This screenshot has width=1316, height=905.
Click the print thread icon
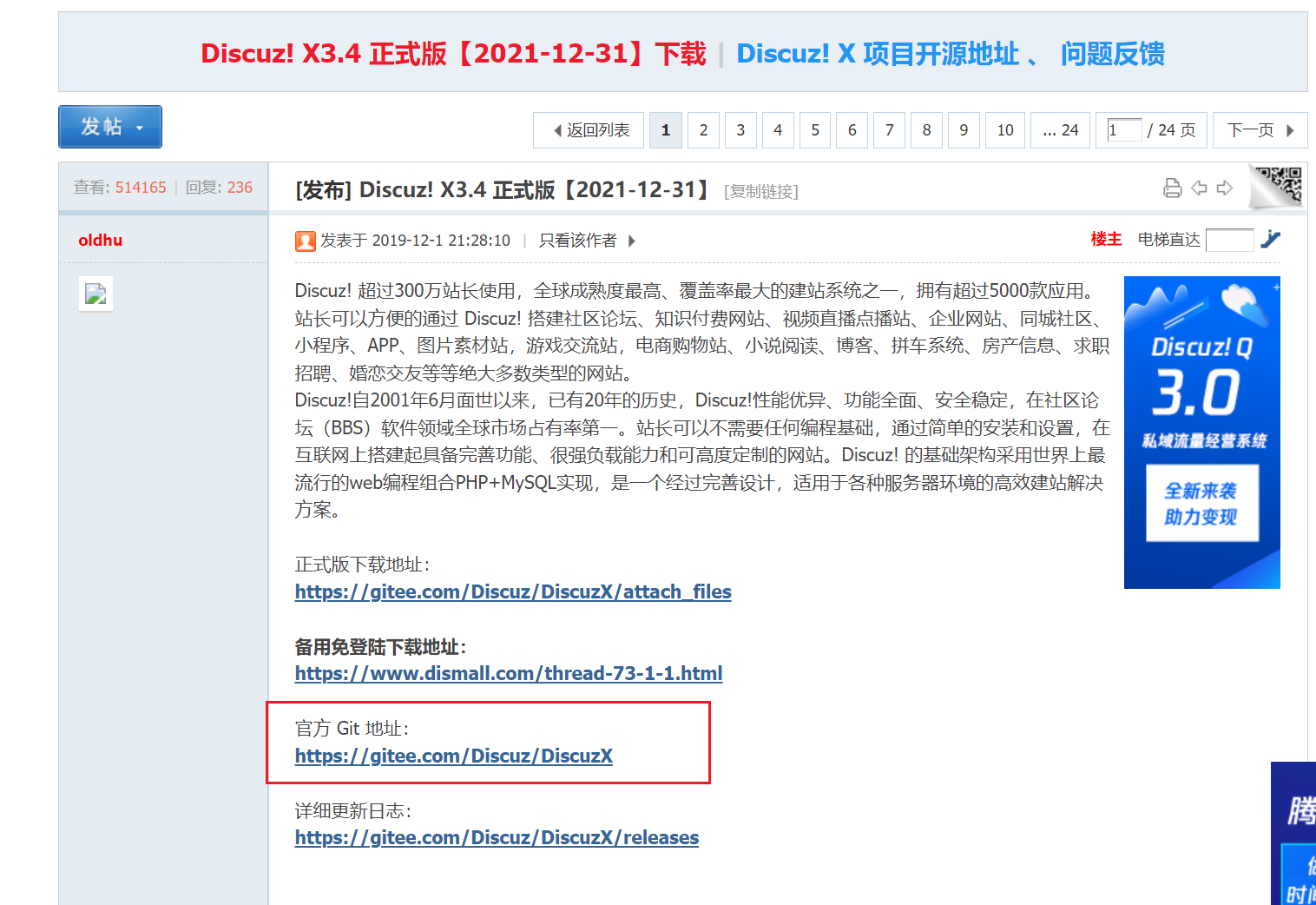pos(1172,188)
